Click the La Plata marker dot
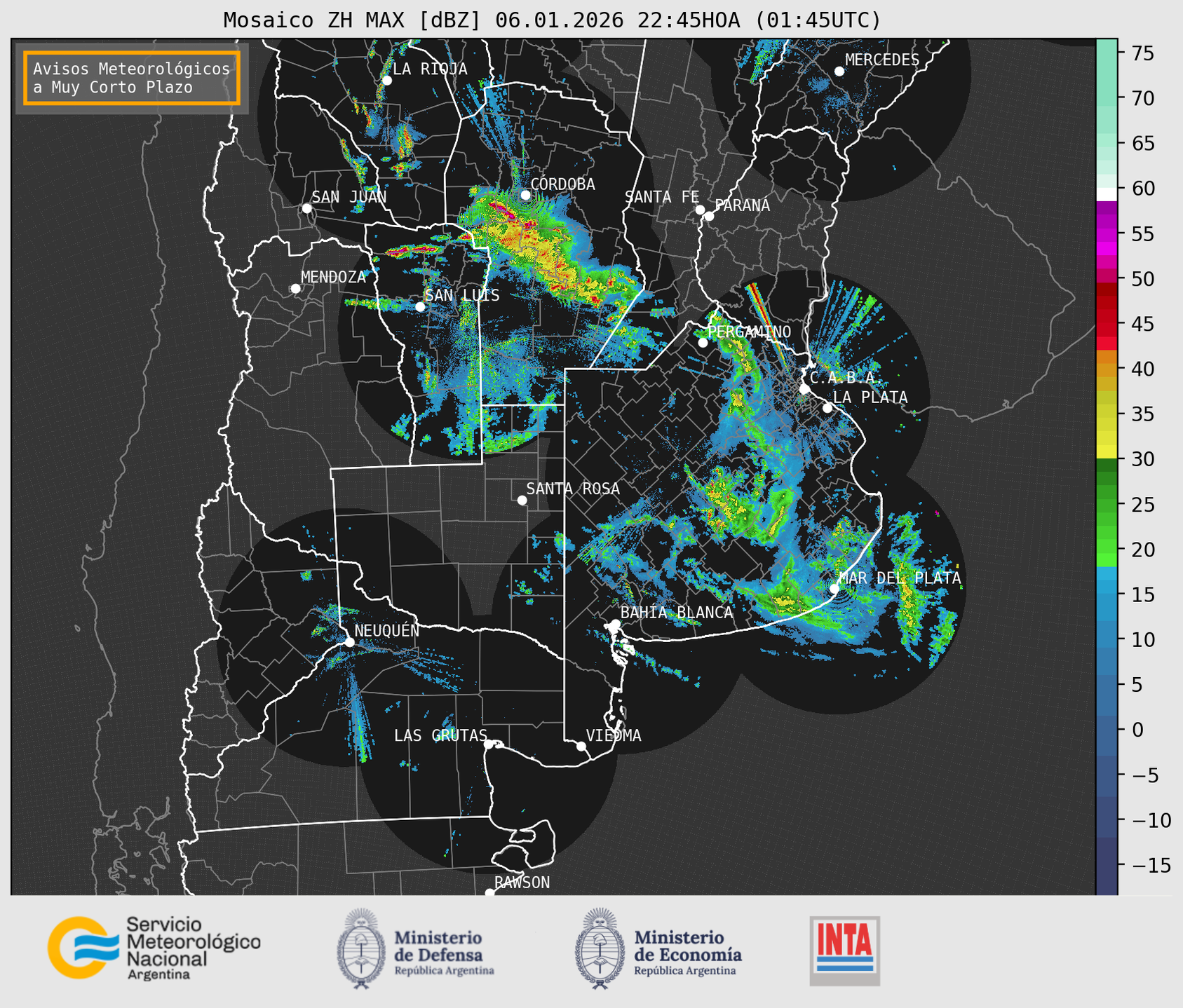Screen dimensions: 1183x1008 click(x=827, y=408)
